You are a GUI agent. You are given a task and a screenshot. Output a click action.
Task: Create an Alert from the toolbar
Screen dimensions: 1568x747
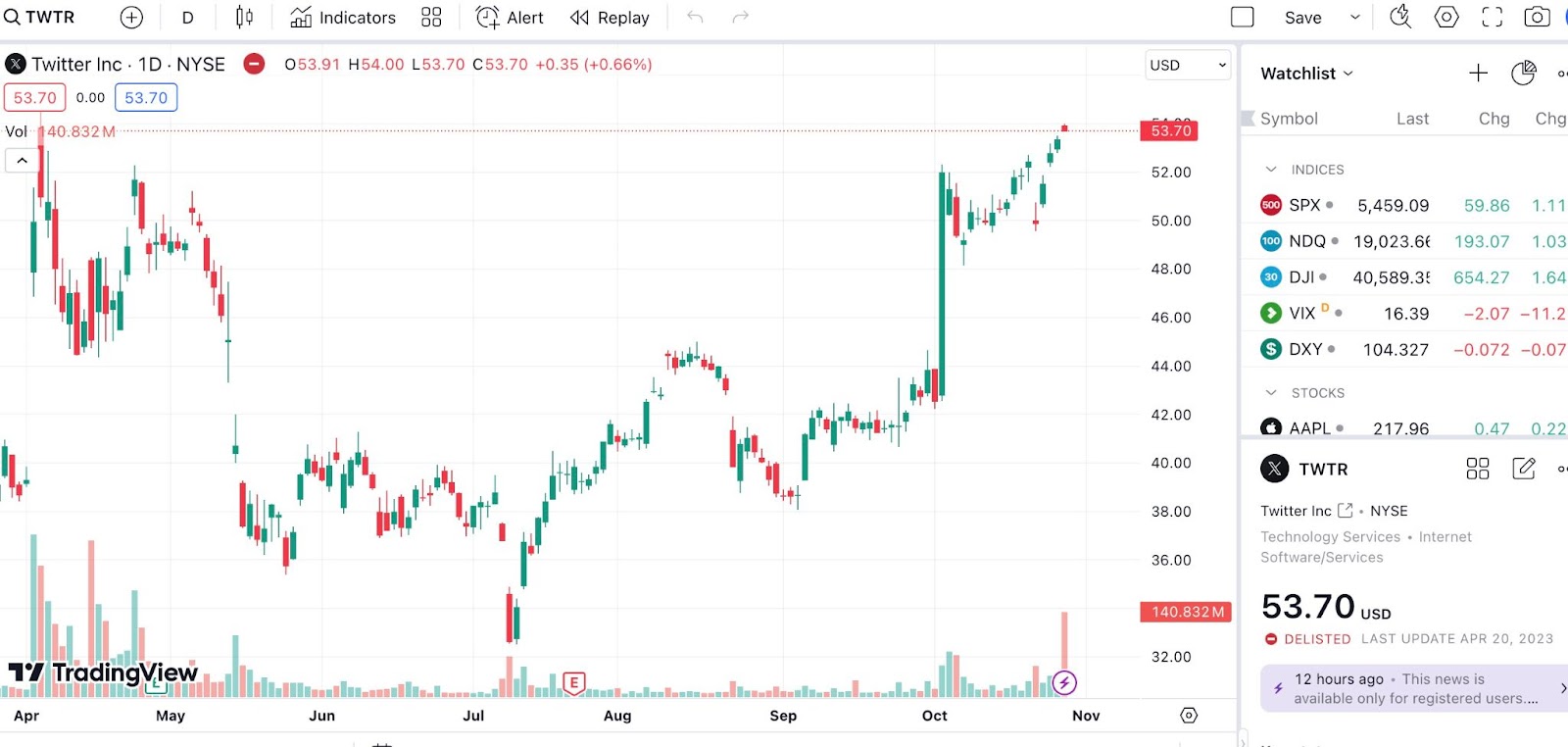click(x=510, y=18)
